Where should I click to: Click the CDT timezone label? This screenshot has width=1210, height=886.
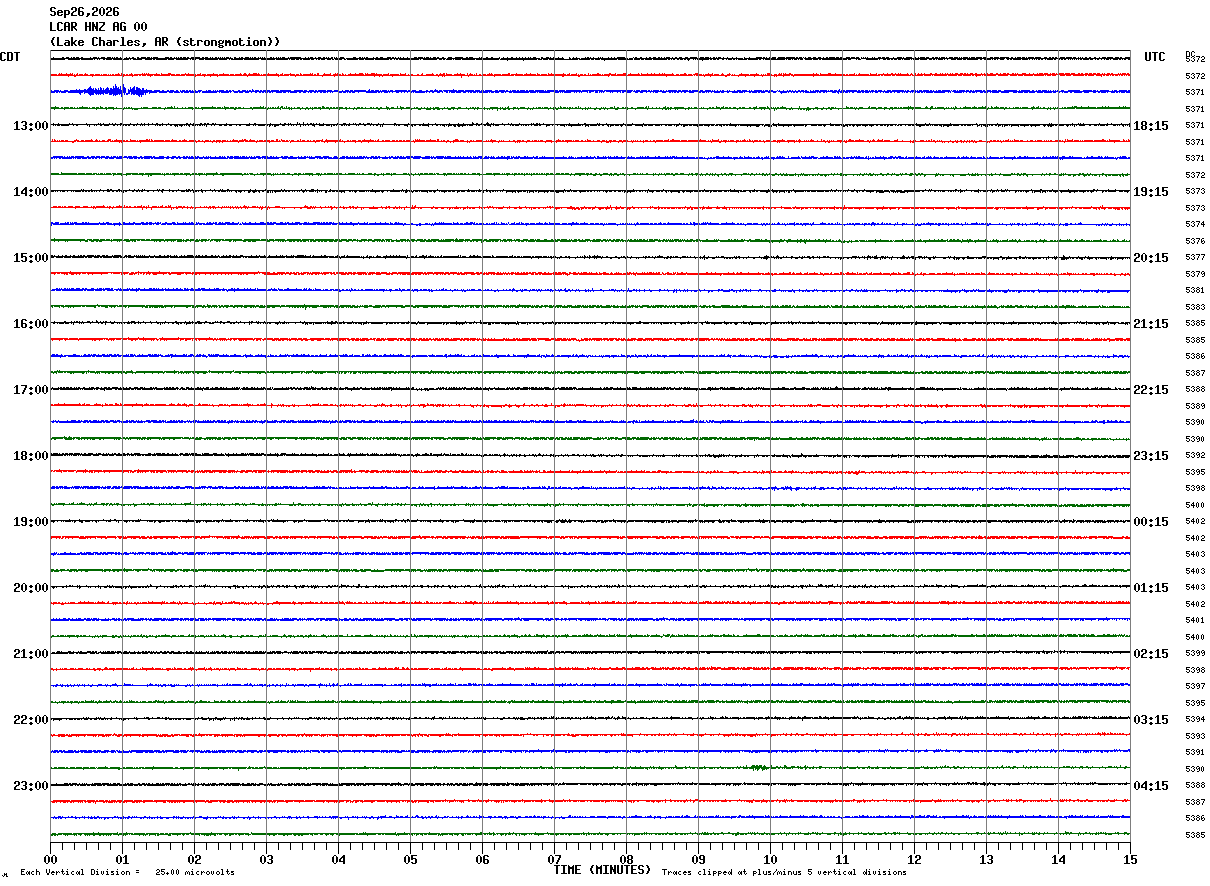point(10,57)
